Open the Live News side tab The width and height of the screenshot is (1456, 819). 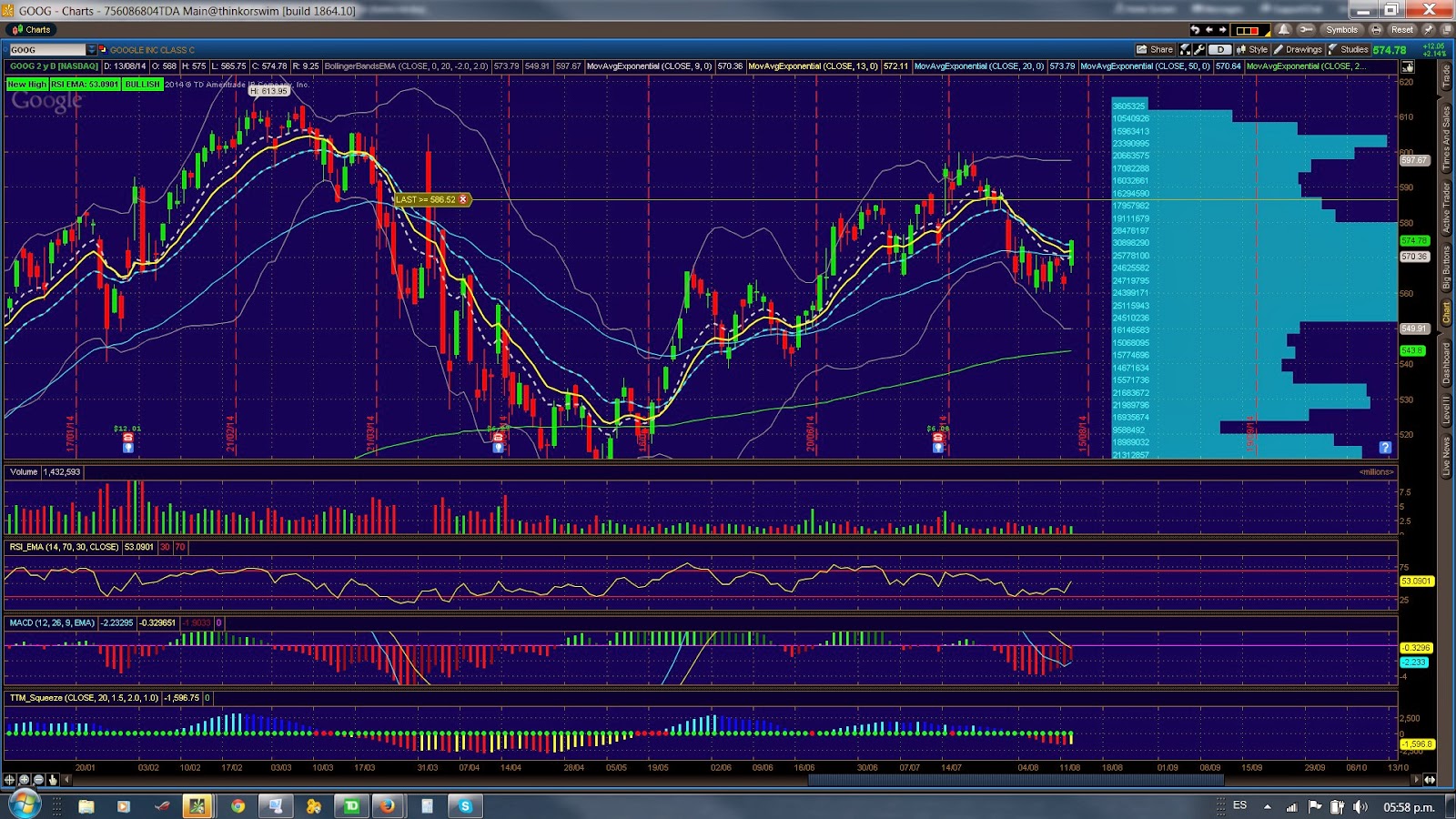coord(1446,457)
